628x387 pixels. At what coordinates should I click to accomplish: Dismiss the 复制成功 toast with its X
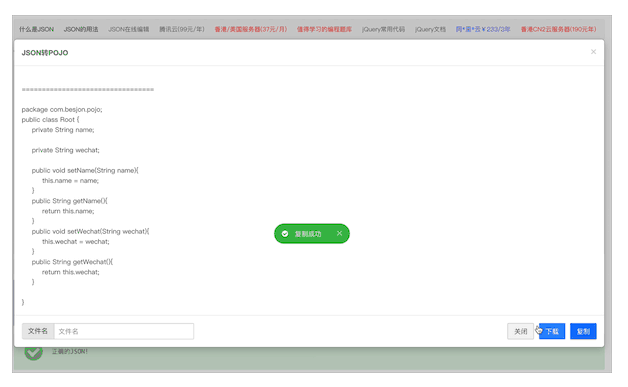click(339, 233)
